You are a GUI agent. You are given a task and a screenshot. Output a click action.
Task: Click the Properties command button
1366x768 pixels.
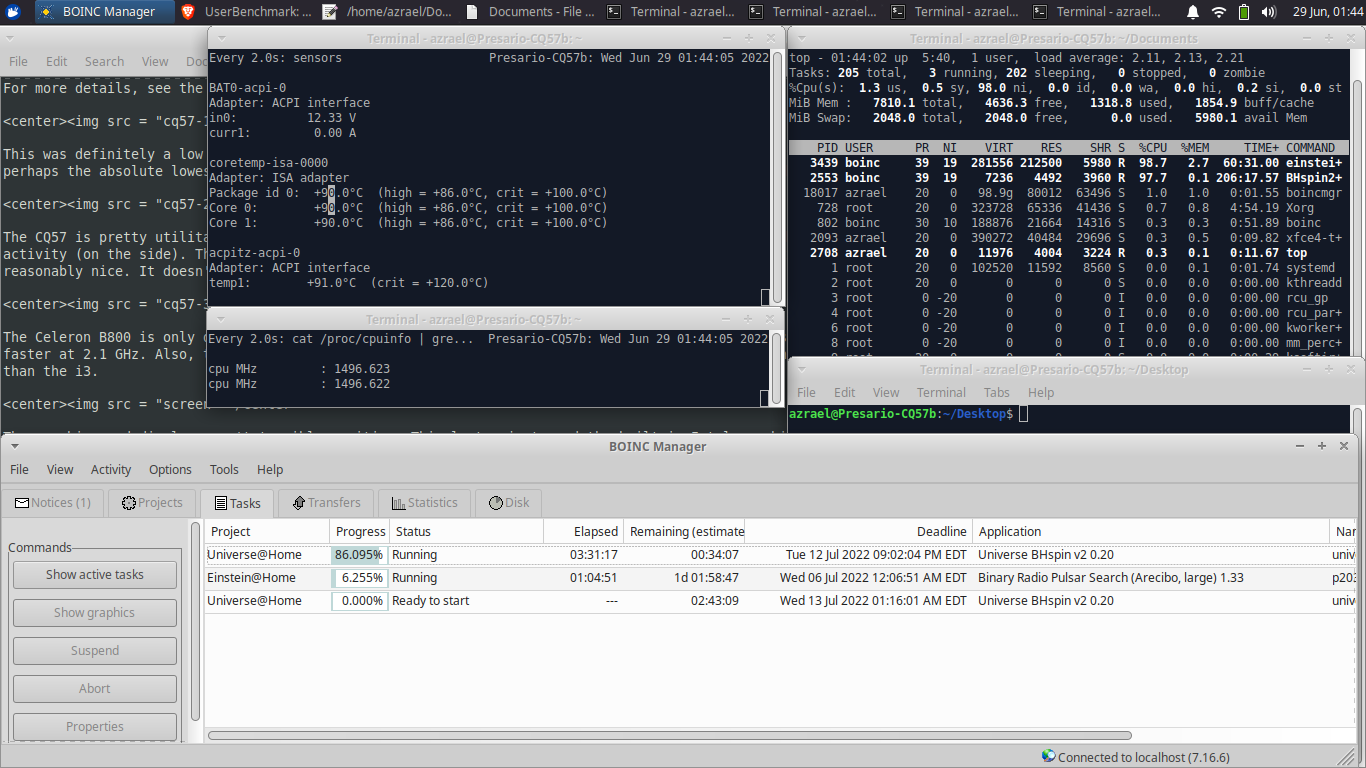click(x=95, y=726)
